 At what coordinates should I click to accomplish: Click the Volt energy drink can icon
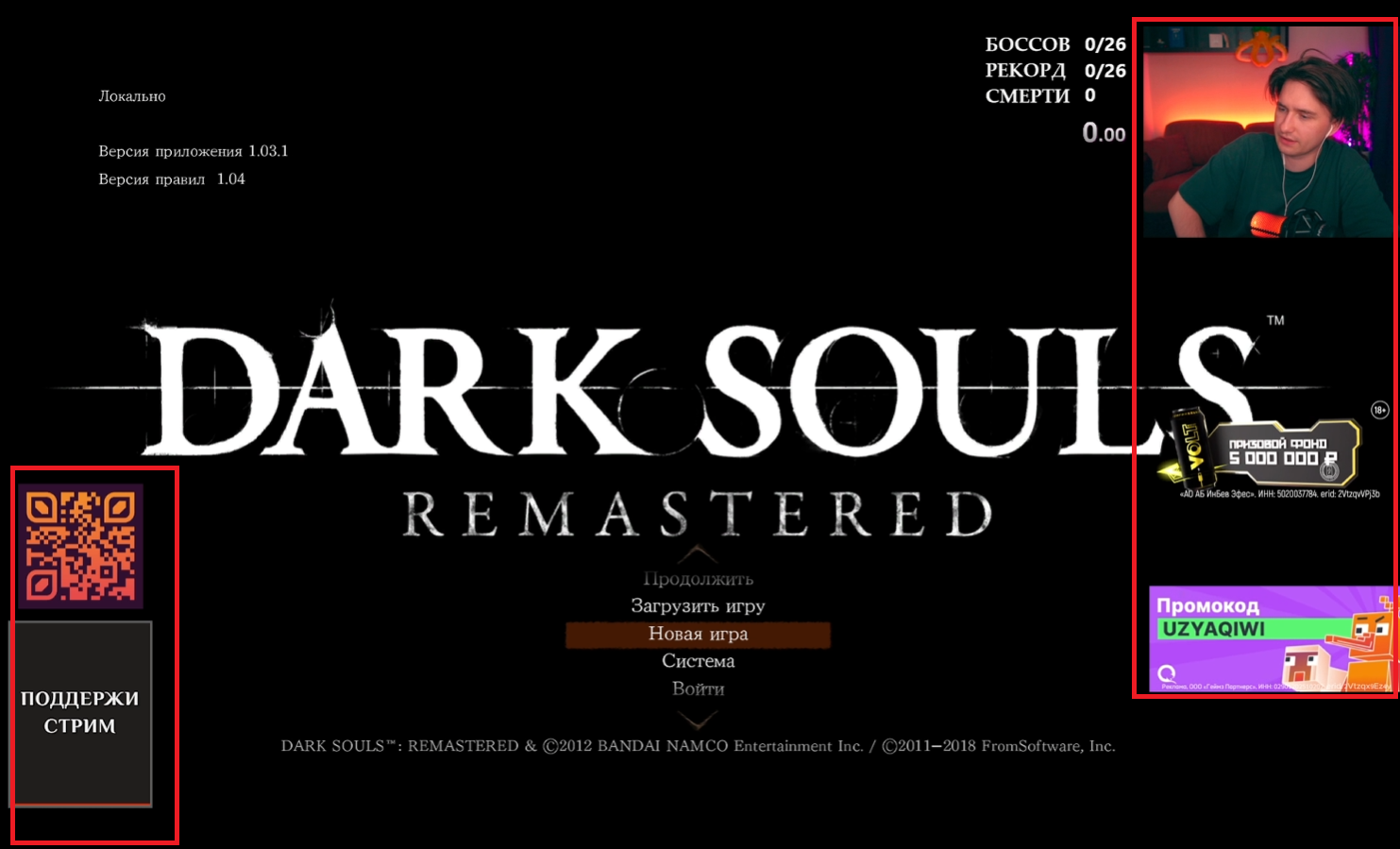(x=1192, y=445)
